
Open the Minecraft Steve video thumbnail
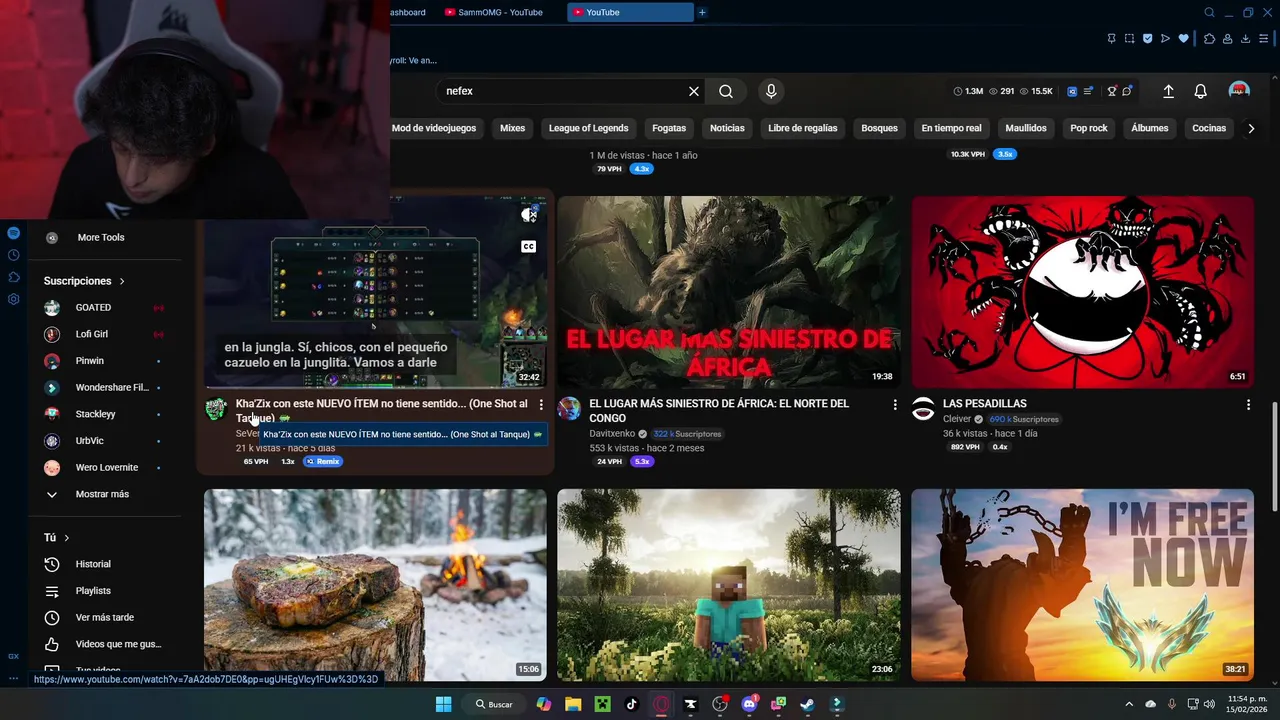(x=729, y=585)
